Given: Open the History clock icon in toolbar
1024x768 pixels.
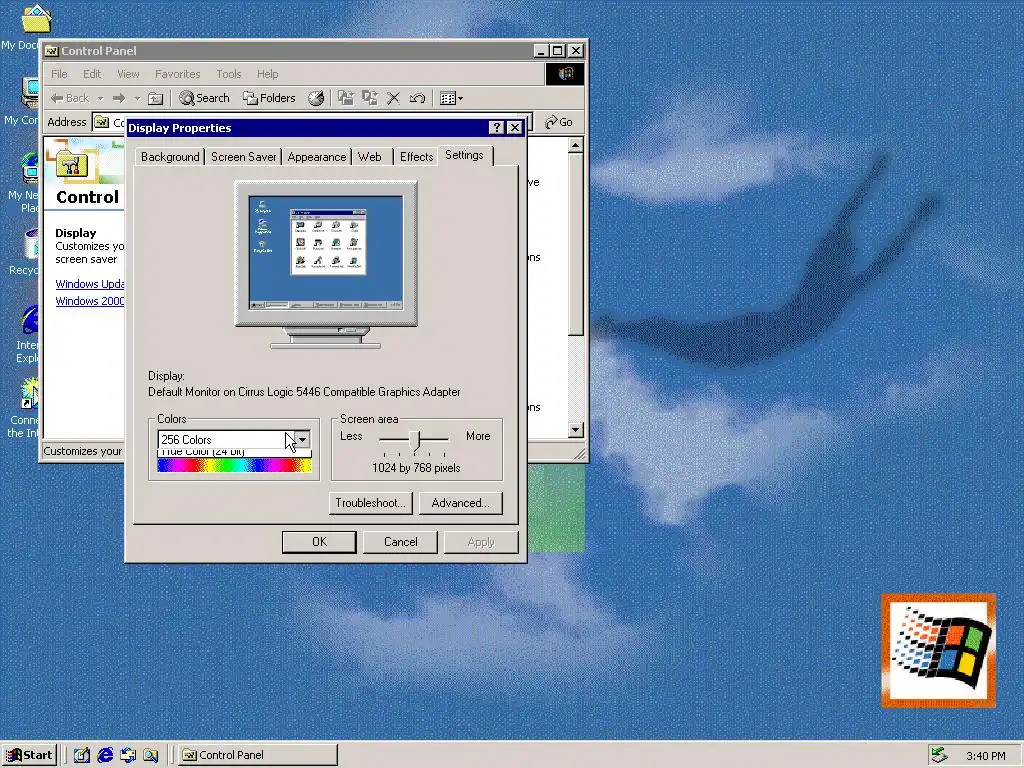Looking at the screenshot, I should click(316, 99).
